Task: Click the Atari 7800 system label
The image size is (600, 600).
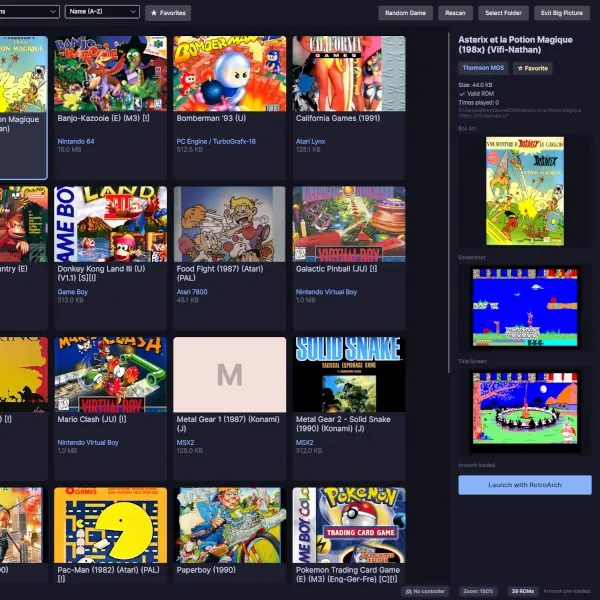Action: click(x=192, y=292)
